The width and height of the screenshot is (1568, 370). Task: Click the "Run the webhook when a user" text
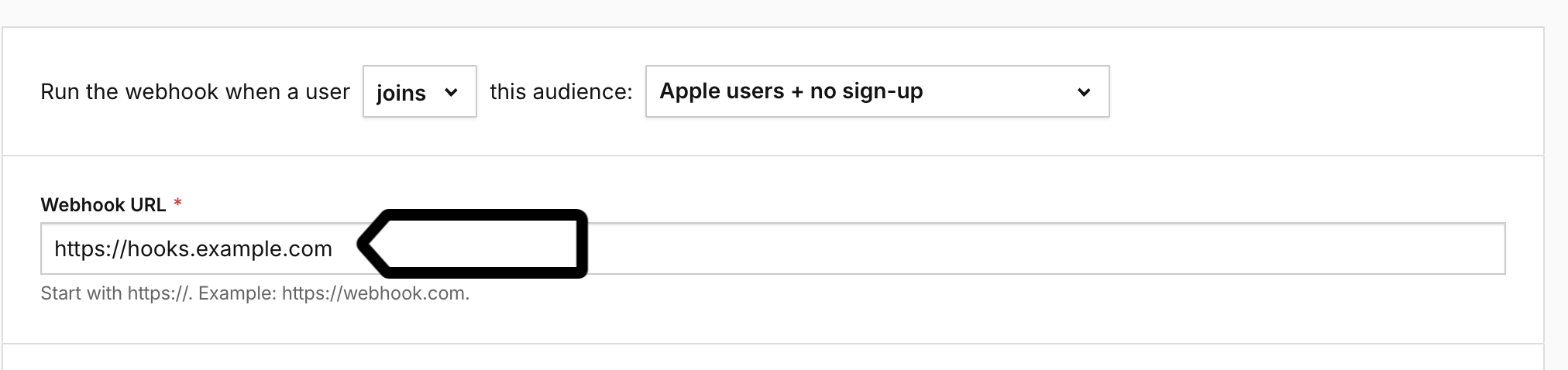pyautogui.click(x=194, y=92)
